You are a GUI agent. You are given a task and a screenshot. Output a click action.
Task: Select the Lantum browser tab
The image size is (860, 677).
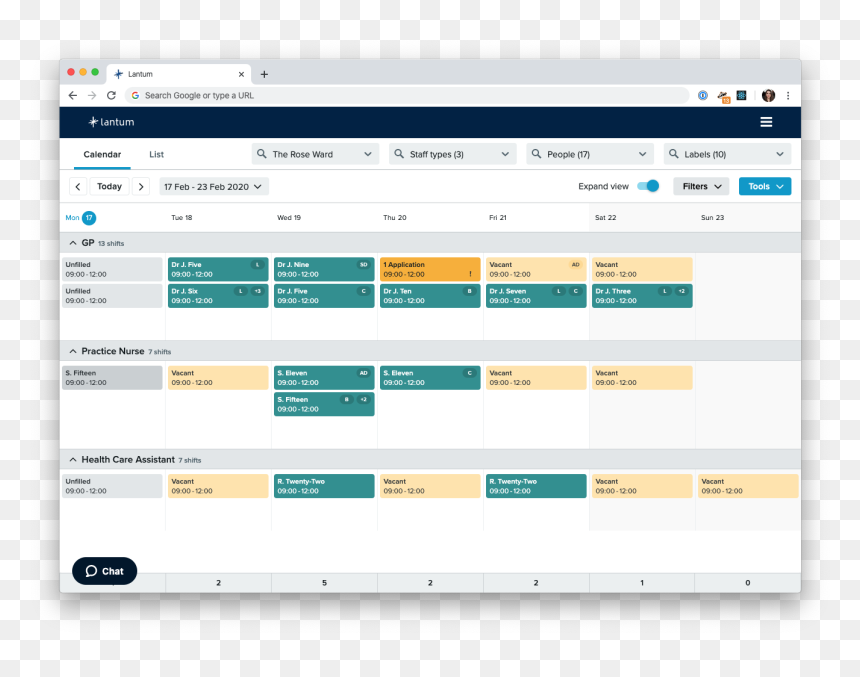point(179,74)
